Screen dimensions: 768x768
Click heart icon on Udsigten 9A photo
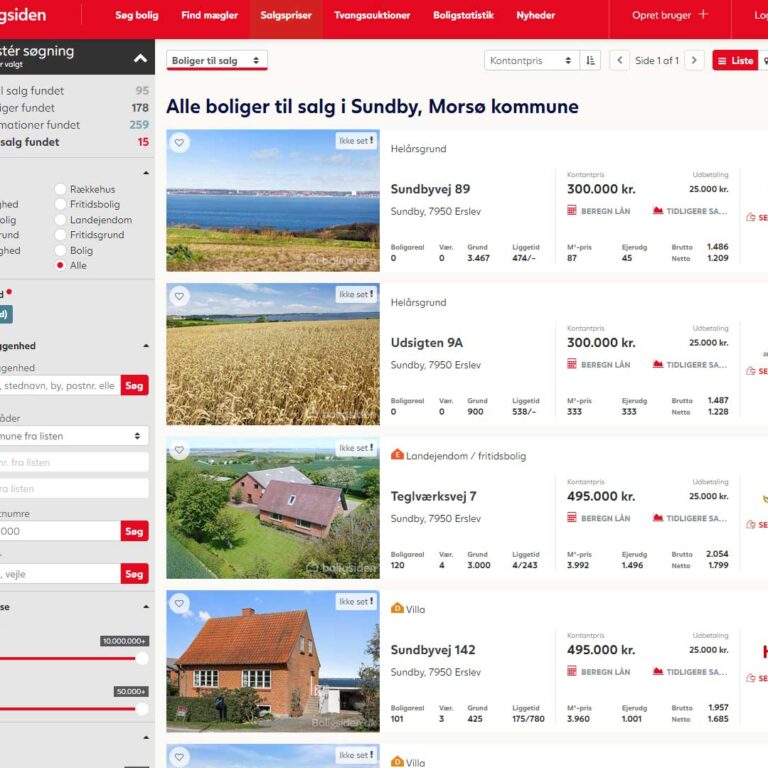[179, 296]
